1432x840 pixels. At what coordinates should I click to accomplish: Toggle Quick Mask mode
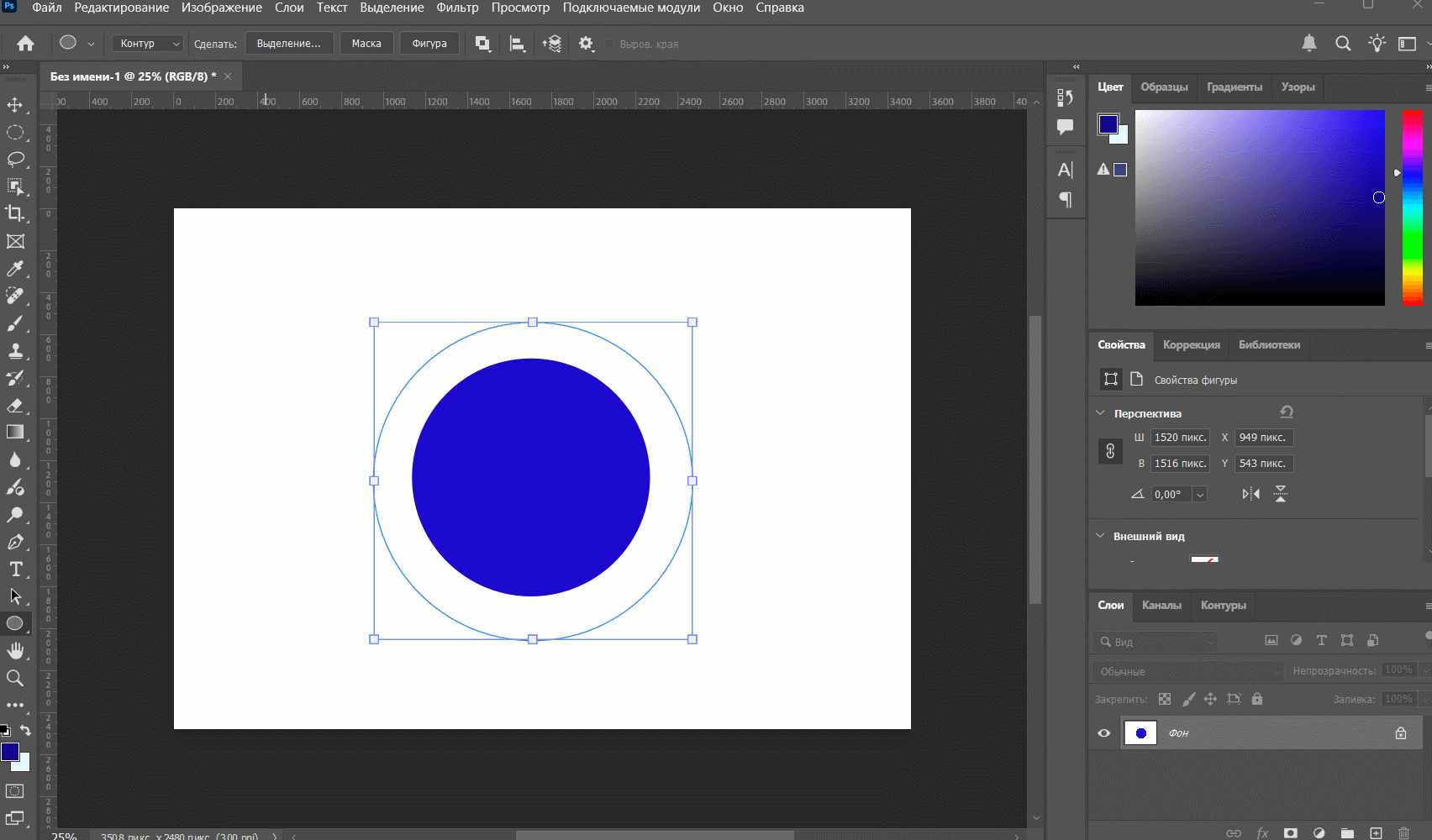15,791
